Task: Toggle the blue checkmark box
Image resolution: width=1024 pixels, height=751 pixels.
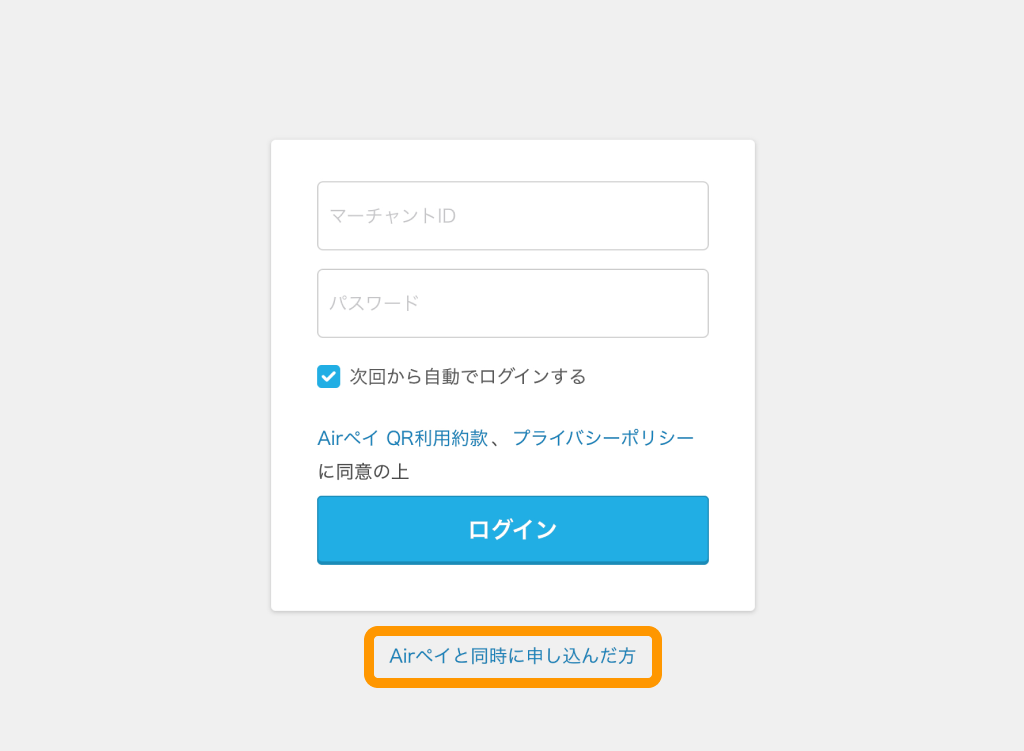Action: [x=329, y=376]
